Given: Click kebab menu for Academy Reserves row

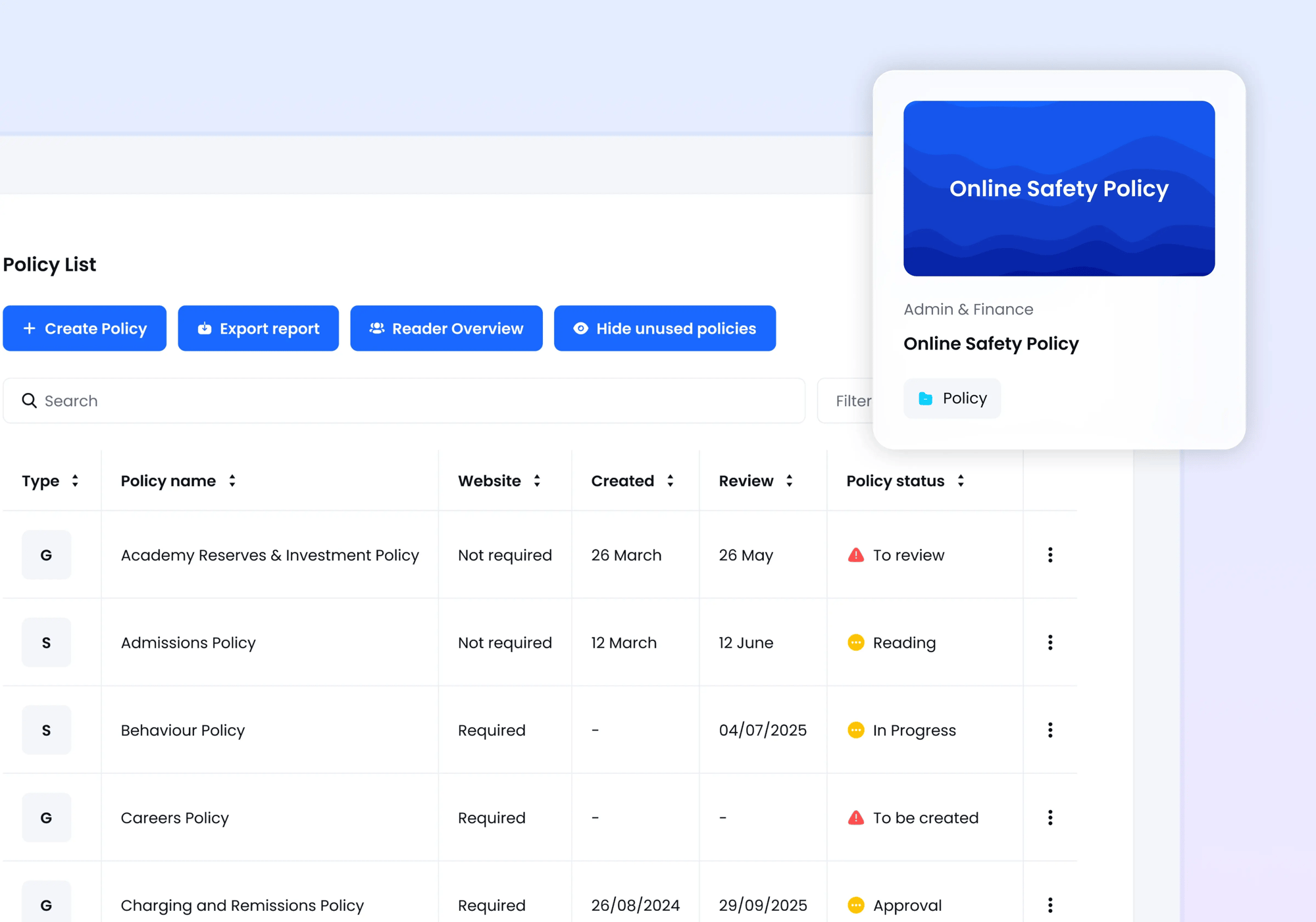Looking at the screenshot, I should click(x=1050, y=555).
